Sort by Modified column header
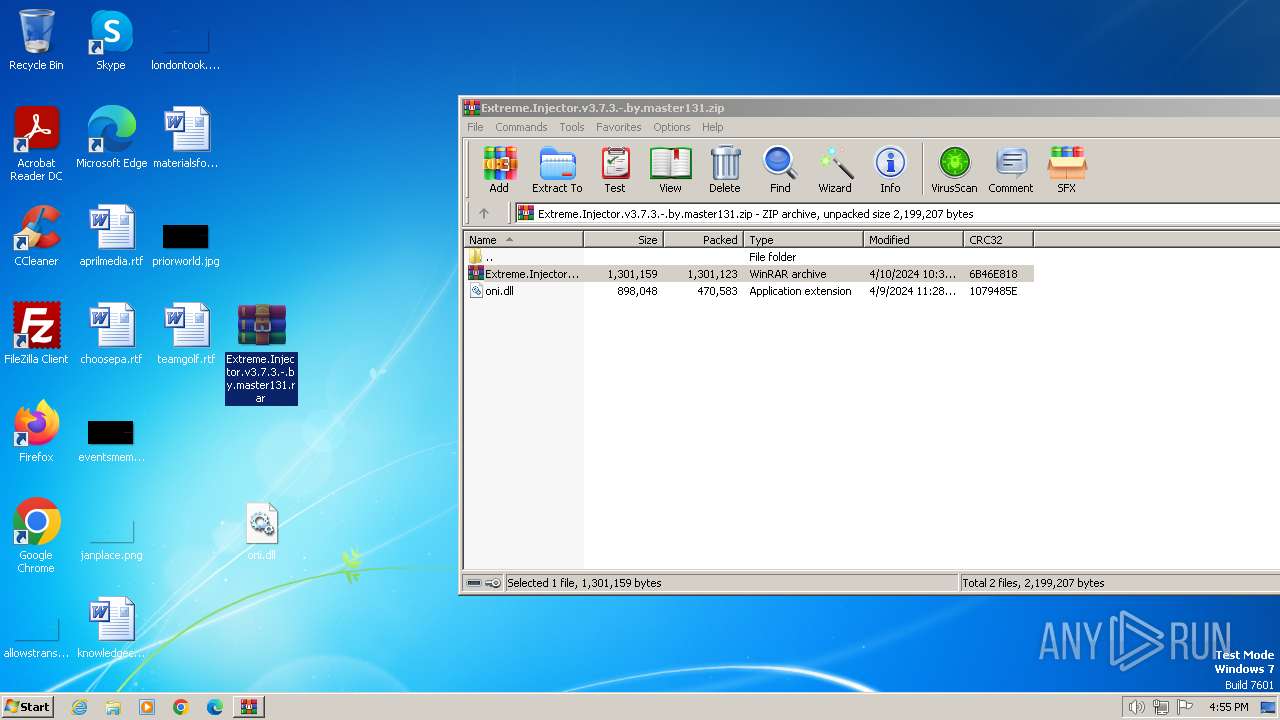This screenshot has height=720, width=1280. pyautogui.click(x=914, y=239)
